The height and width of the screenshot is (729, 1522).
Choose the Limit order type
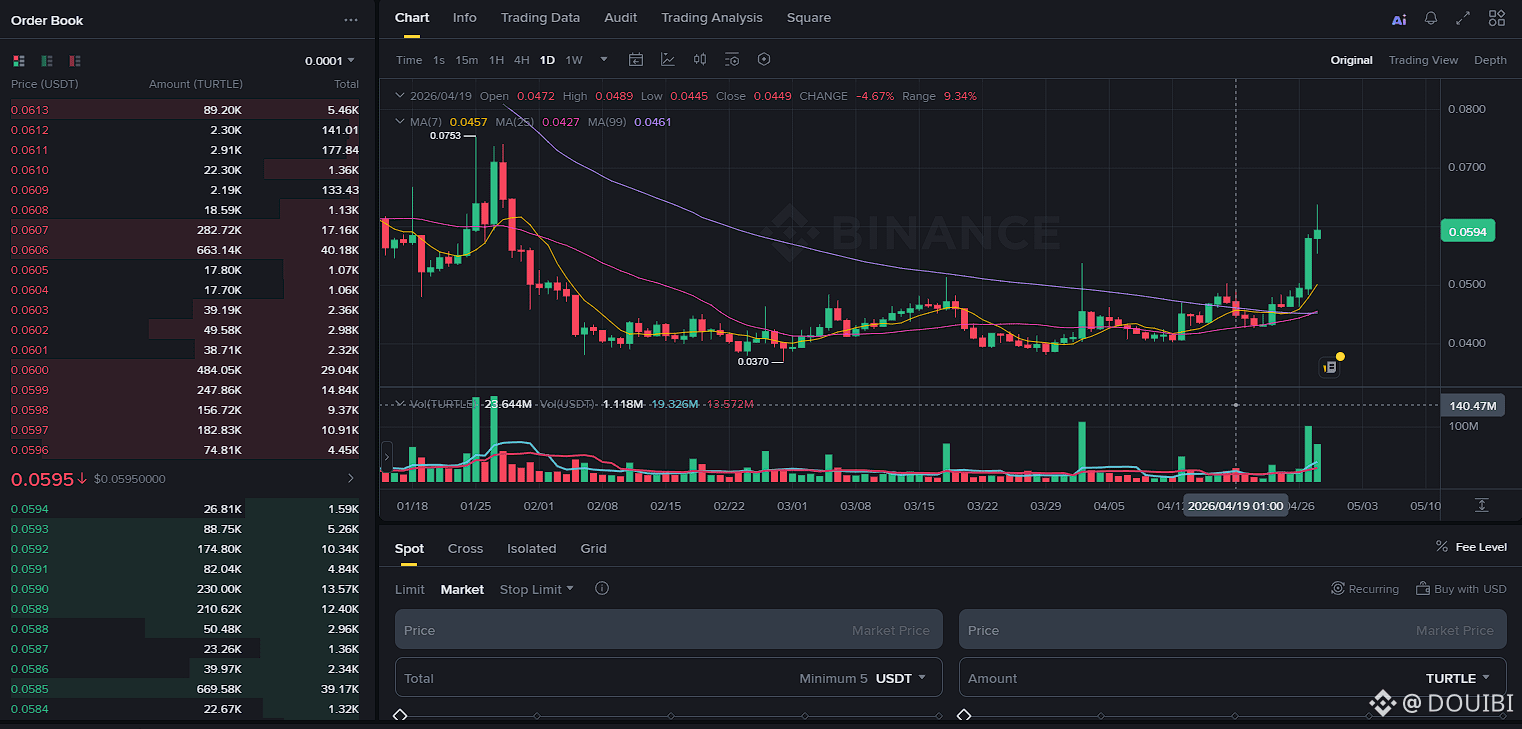tap(410, 589)
